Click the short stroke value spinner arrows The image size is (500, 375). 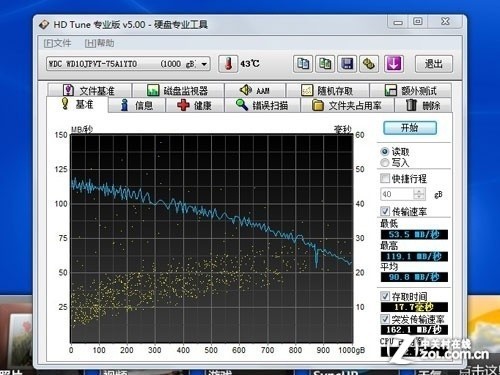click(419, 194)
